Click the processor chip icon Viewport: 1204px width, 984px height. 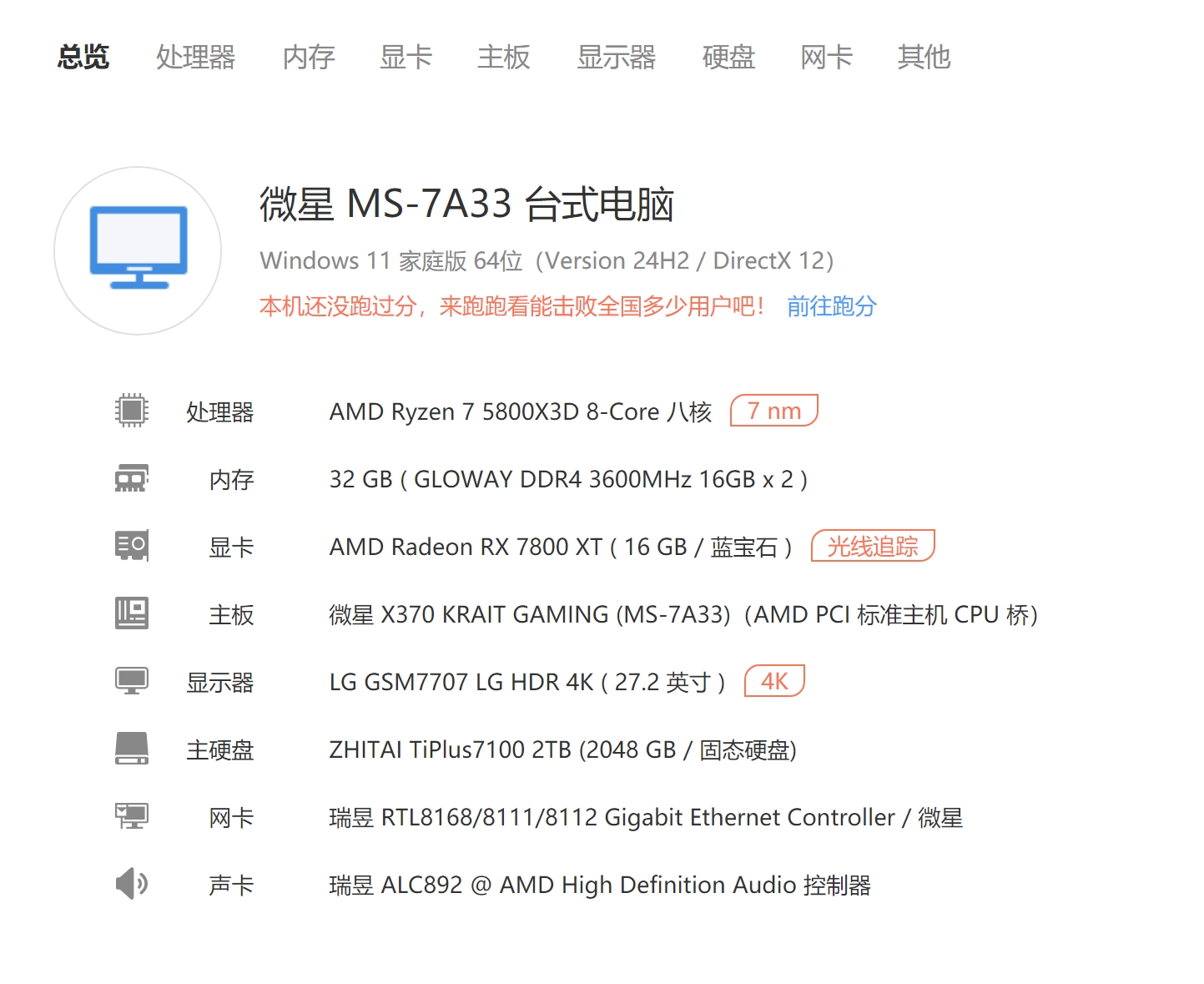tap(132, 411)
